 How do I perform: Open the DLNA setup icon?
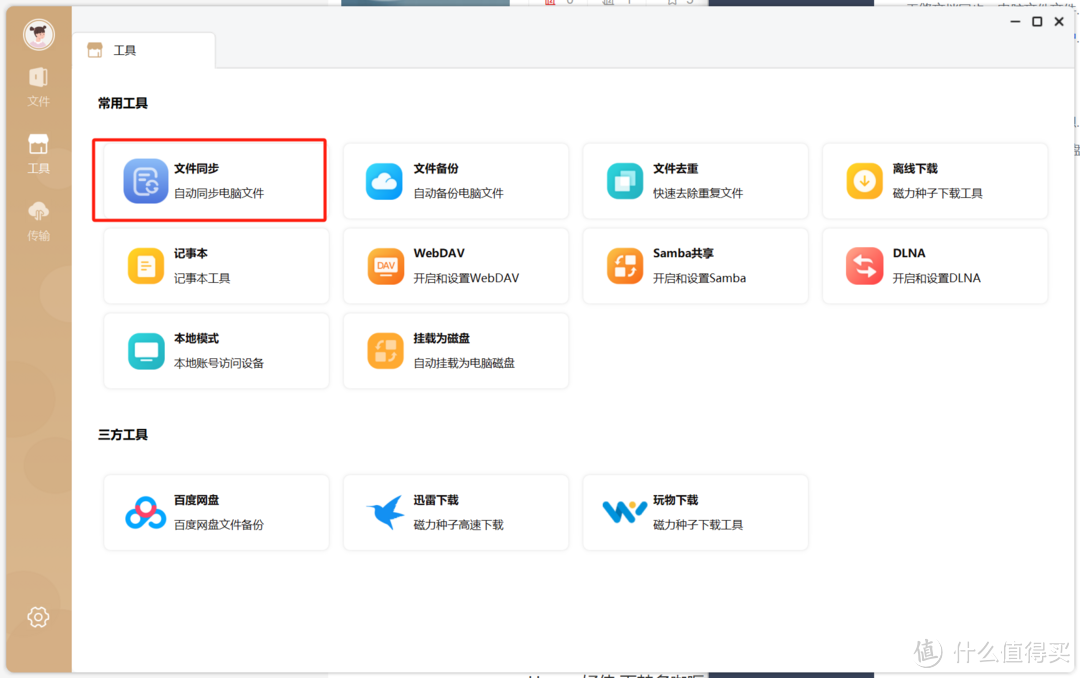click(864, 265)
